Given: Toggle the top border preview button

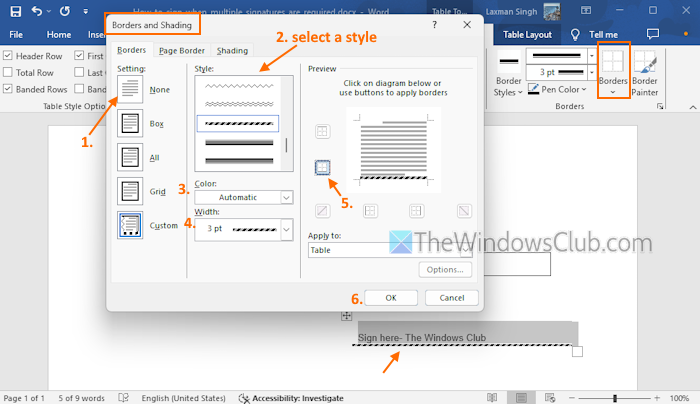Looking at the screenshot, I should 322,131.
